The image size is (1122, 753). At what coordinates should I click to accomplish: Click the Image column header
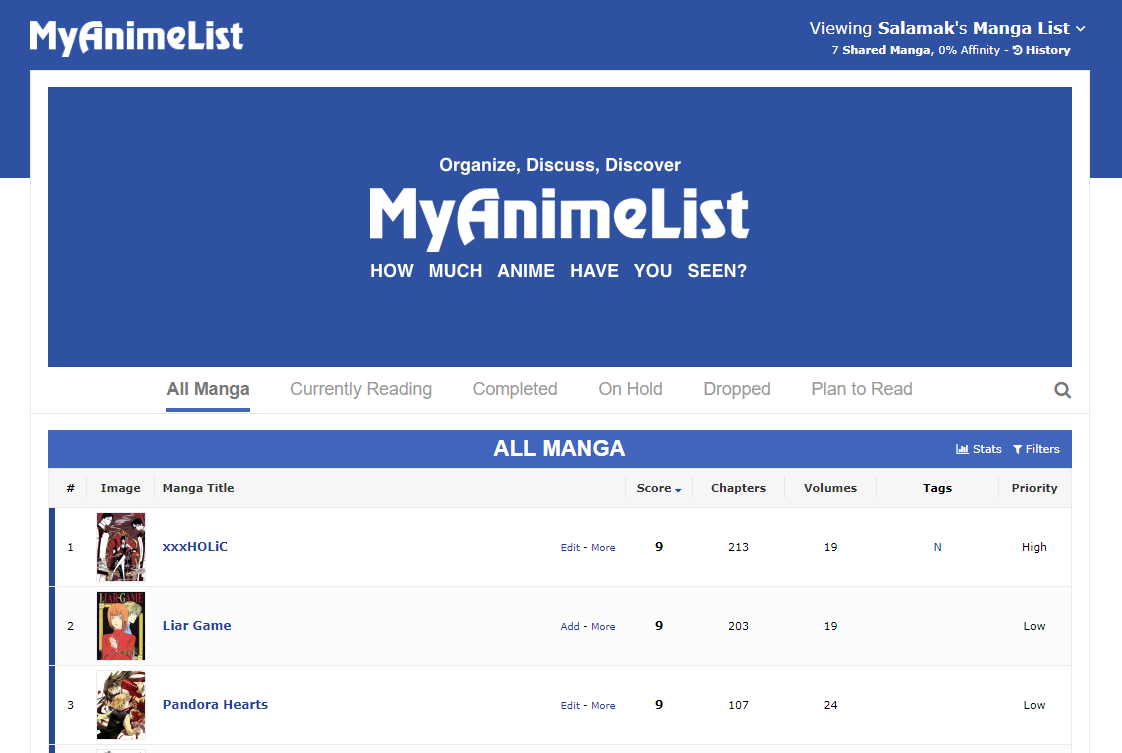pos(120,488)
